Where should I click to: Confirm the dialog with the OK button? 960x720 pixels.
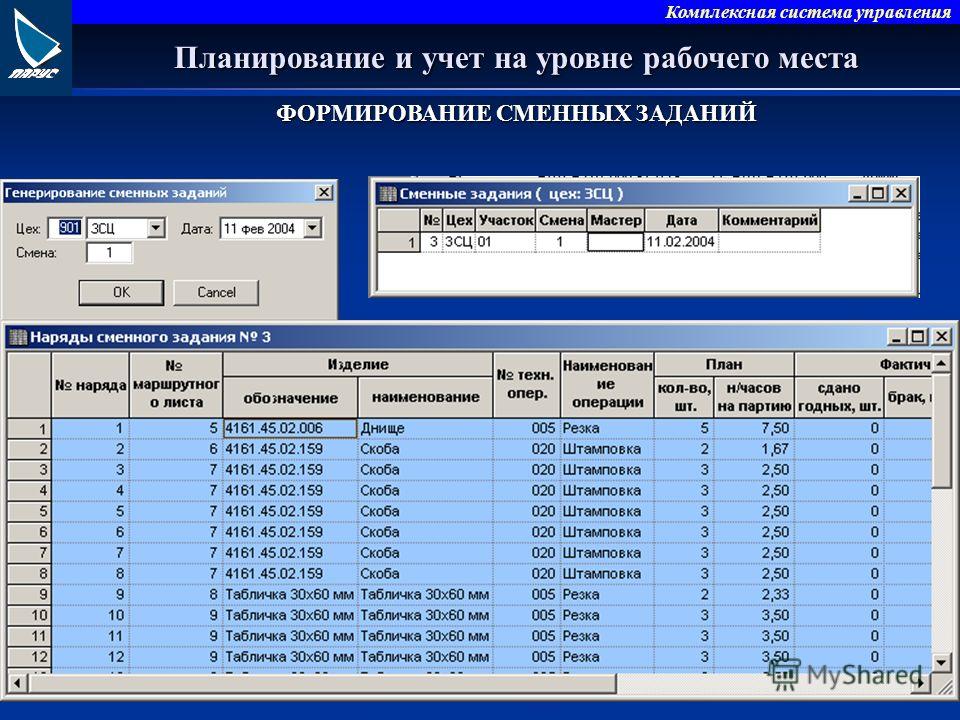pos(121,293)
